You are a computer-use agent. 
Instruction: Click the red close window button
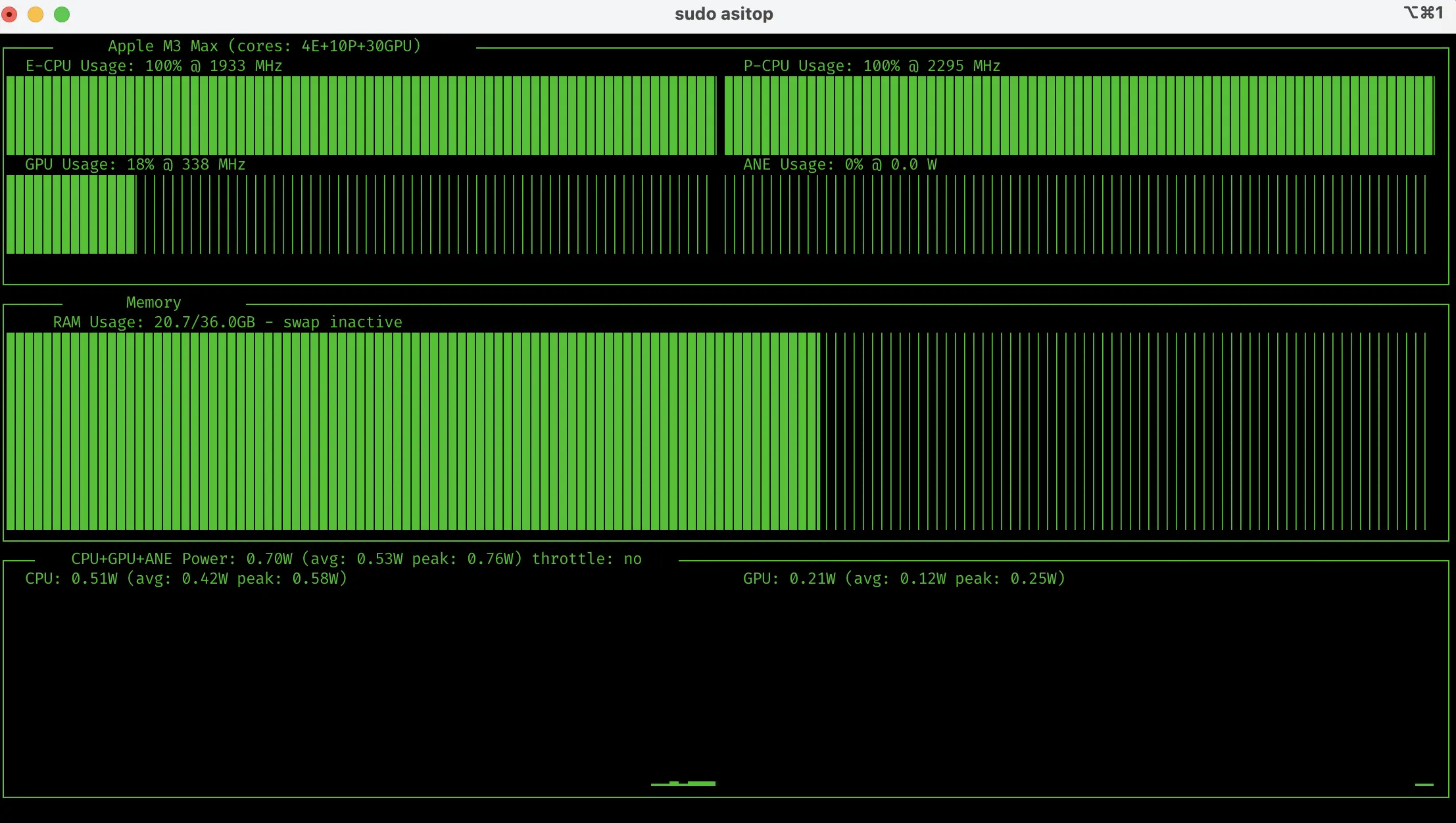10,14
